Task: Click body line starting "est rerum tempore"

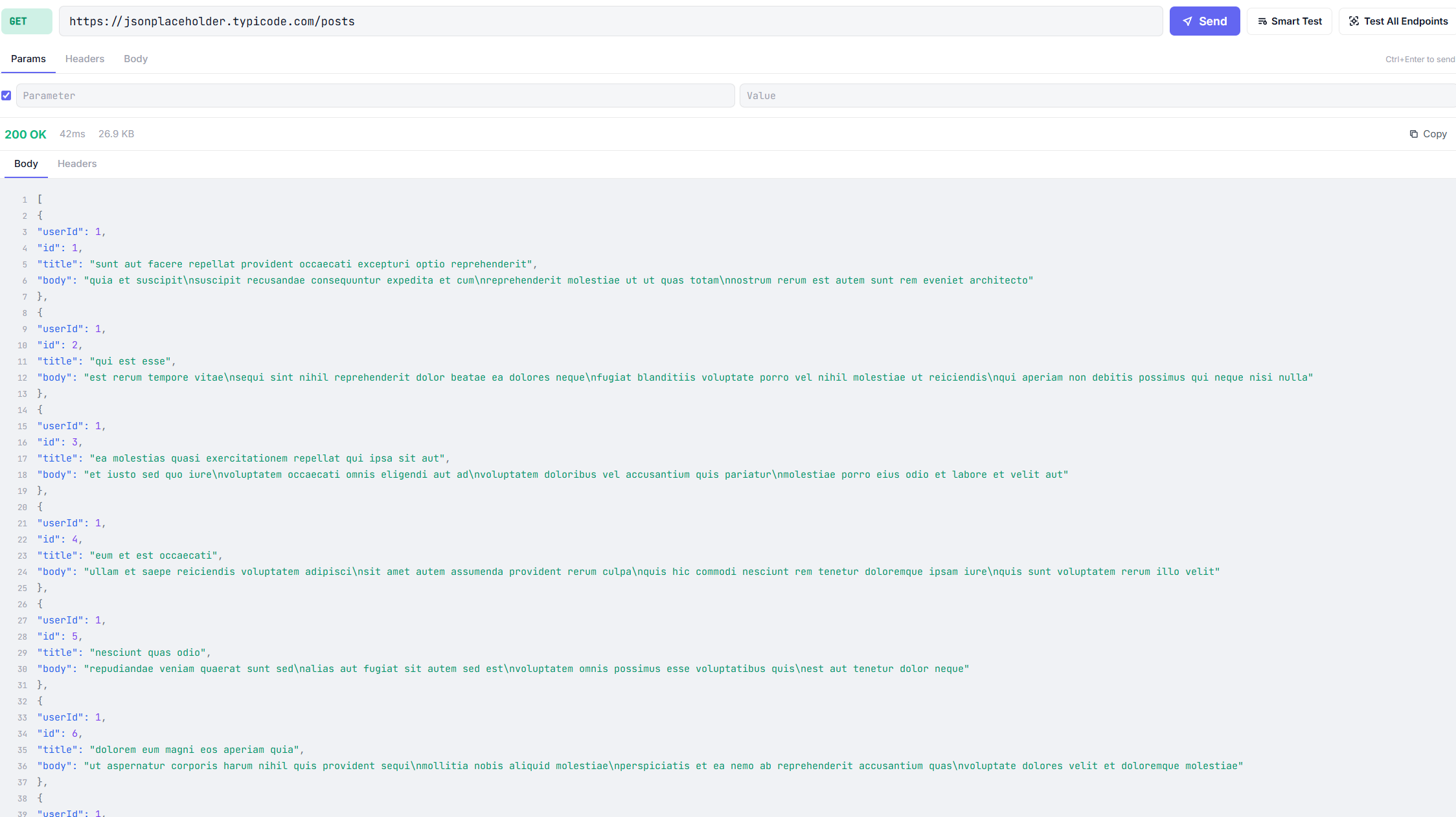Action: click(676, 377)
